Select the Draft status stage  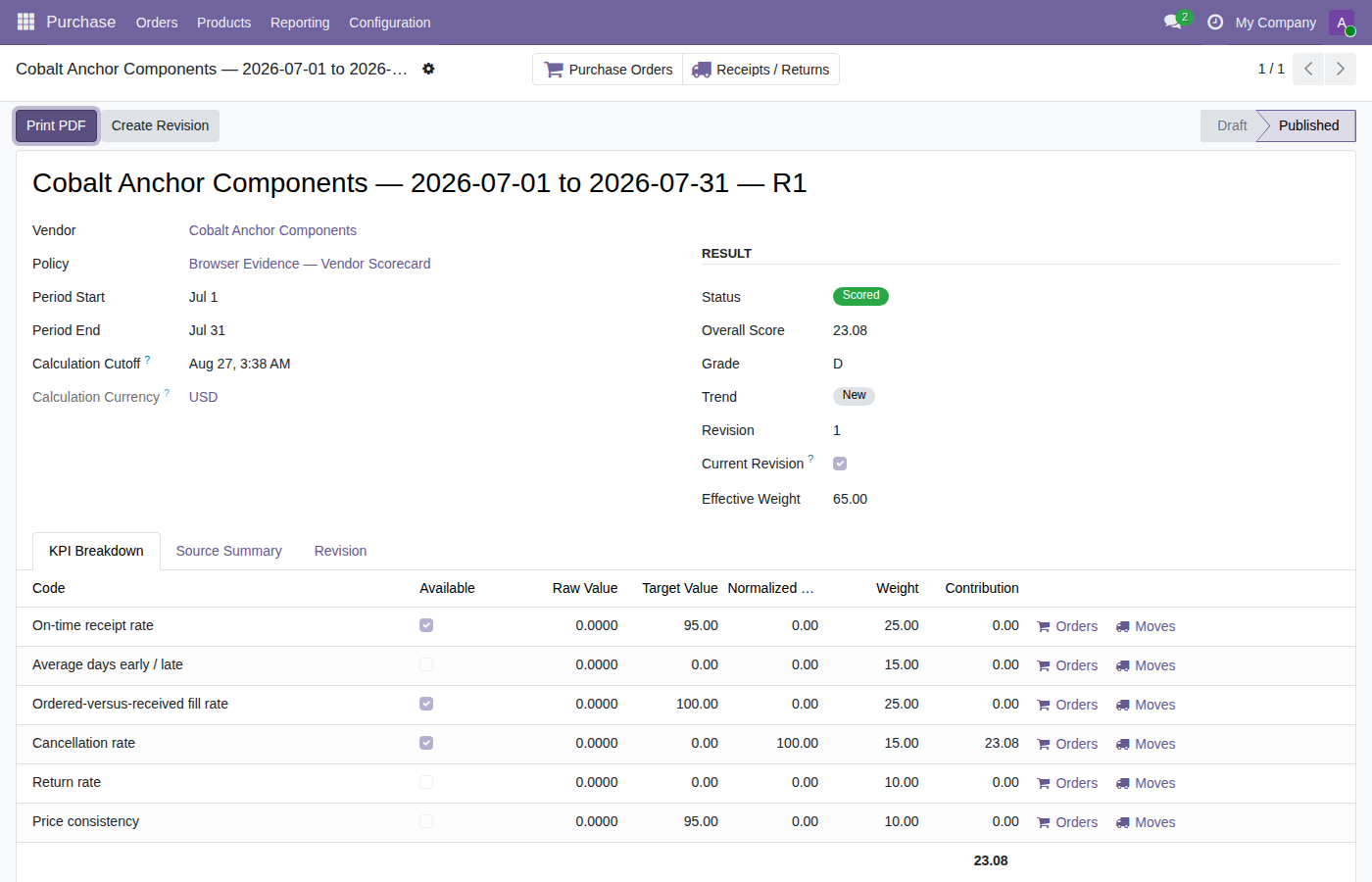(1232, 125)
